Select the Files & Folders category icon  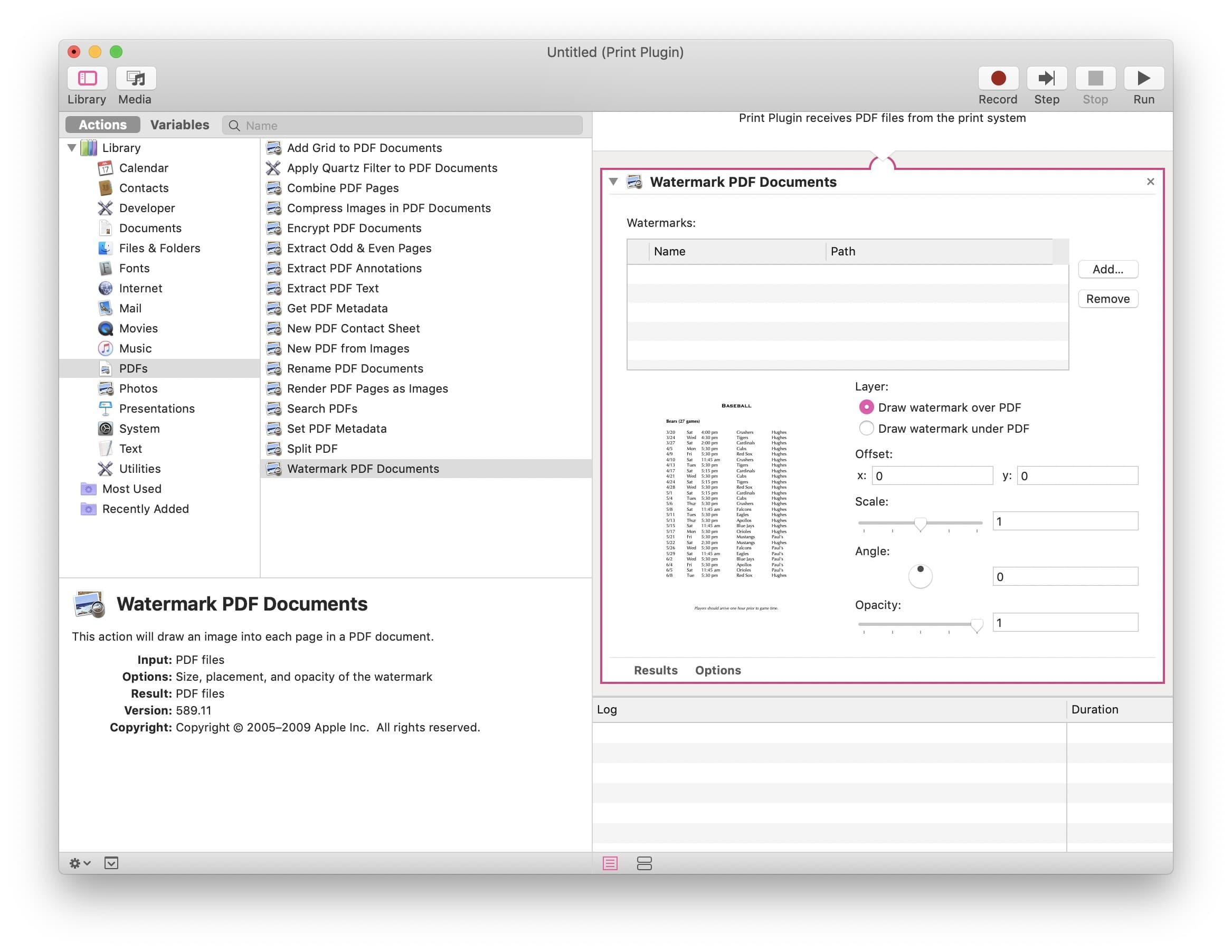[106, 248]
